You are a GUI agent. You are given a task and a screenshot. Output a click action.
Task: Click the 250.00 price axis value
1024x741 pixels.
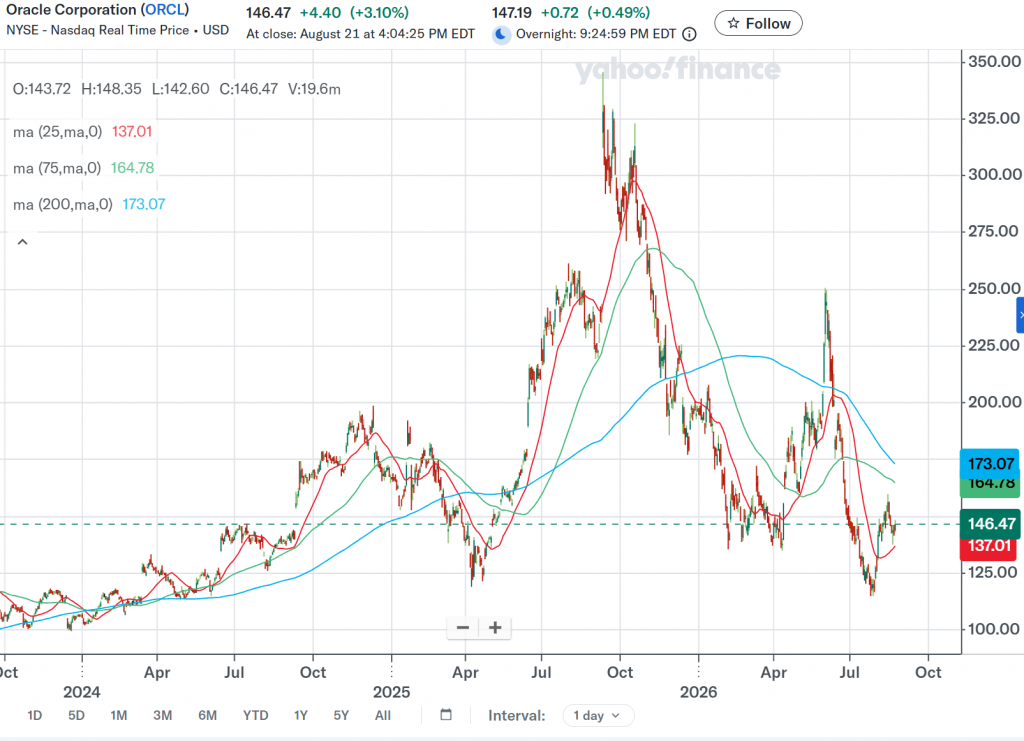tap(994, 288)
